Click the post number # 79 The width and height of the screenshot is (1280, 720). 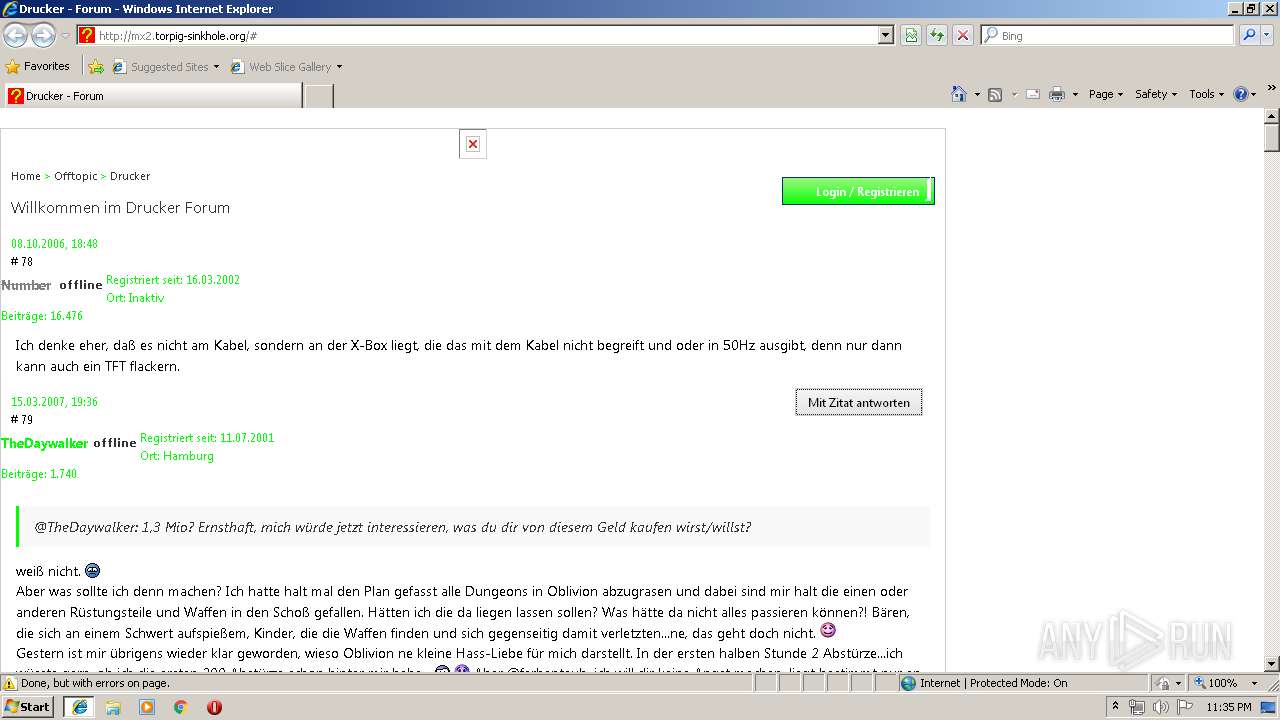pyautogui.click(x=22, y=420)
